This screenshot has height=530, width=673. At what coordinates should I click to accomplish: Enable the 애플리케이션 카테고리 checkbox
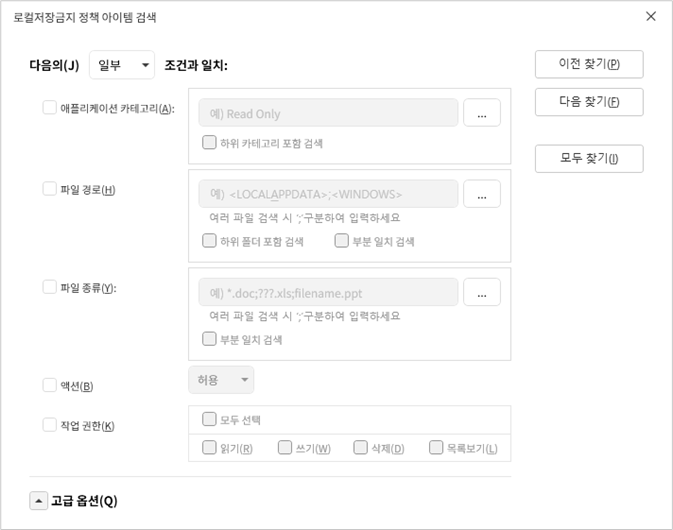click(49, 107)
